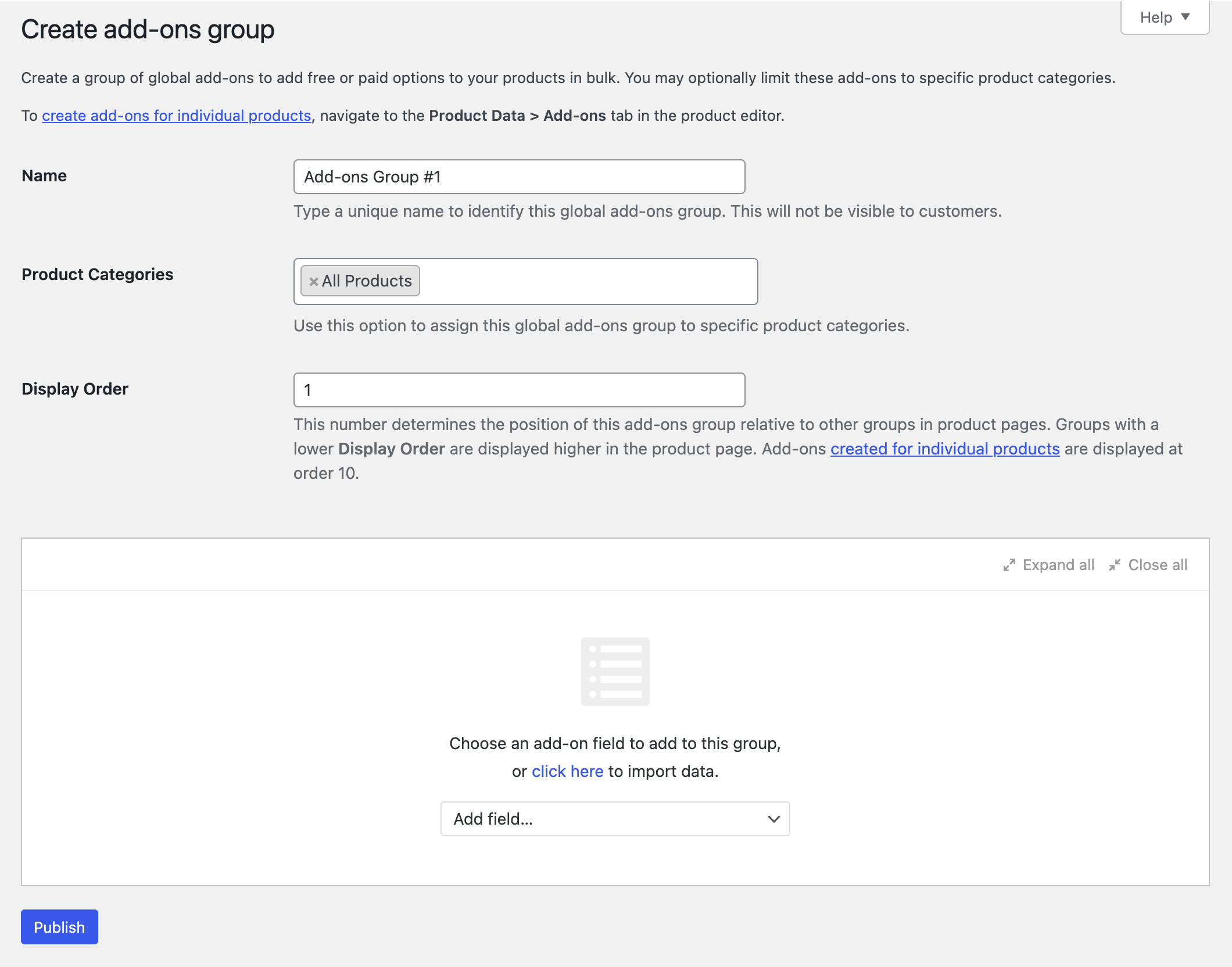Screen dimensions: 1232x967
Task: Click the click here import data link
Action: pos(567,771)
